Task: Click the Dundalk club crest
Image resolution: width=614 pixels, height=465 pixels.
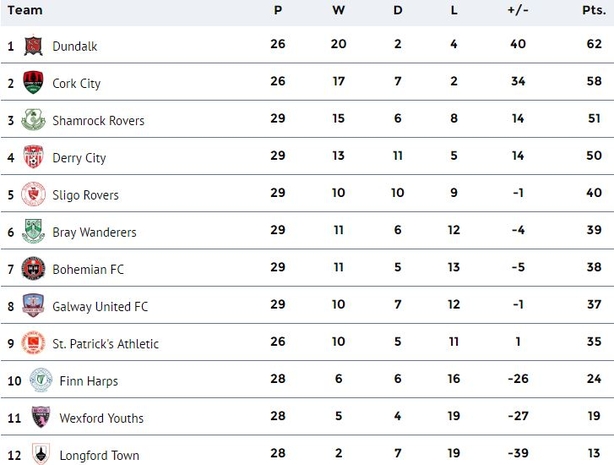Action: tap(33, 46)
